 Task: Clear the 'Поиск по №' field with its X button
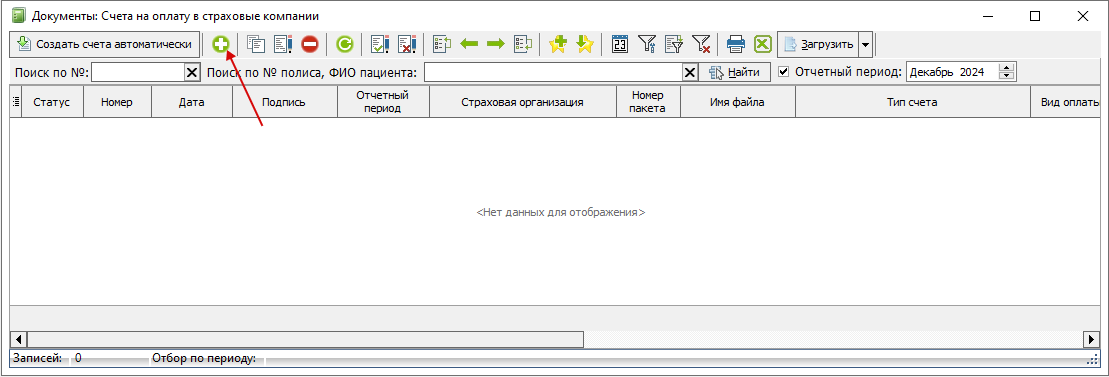(x=192, y=72)
